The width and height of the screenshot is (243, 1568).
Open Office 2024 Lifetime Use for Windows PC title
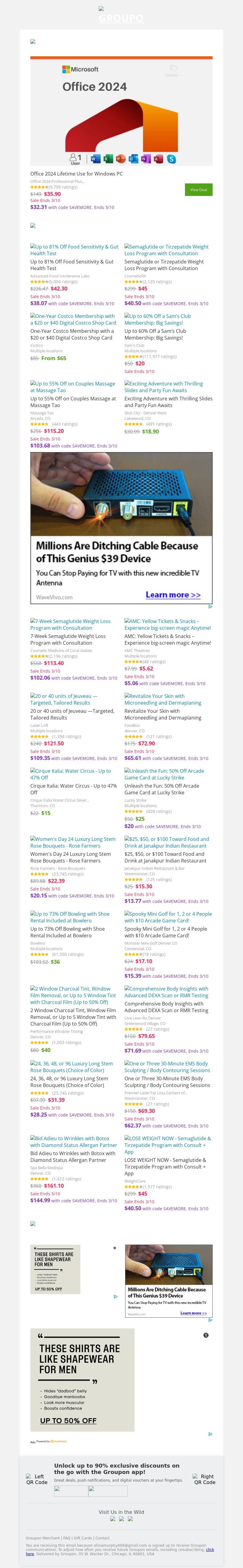pyautogui.click(x=77, y=173)
